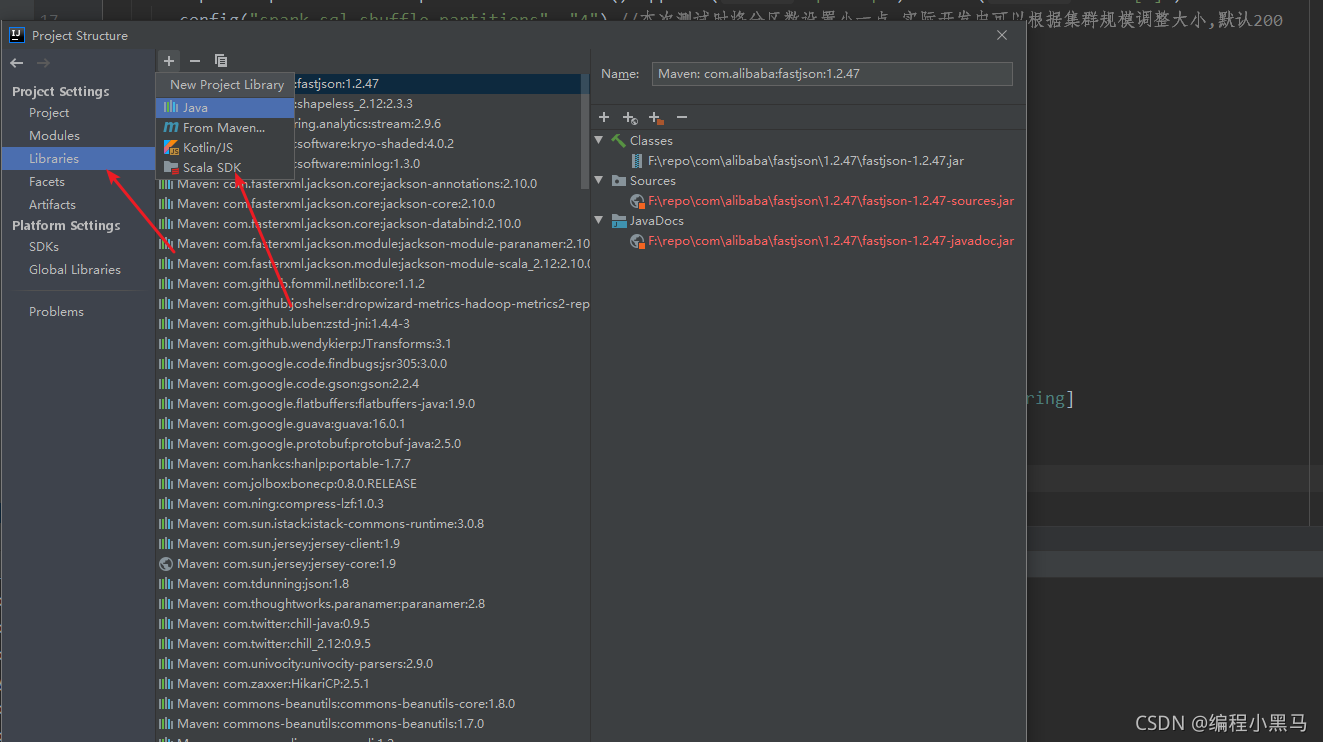This screenshot has height=742, width=1323.
Task: Select fastjson-1.2.47-sources.jar entry
Action: click(831, 200)
